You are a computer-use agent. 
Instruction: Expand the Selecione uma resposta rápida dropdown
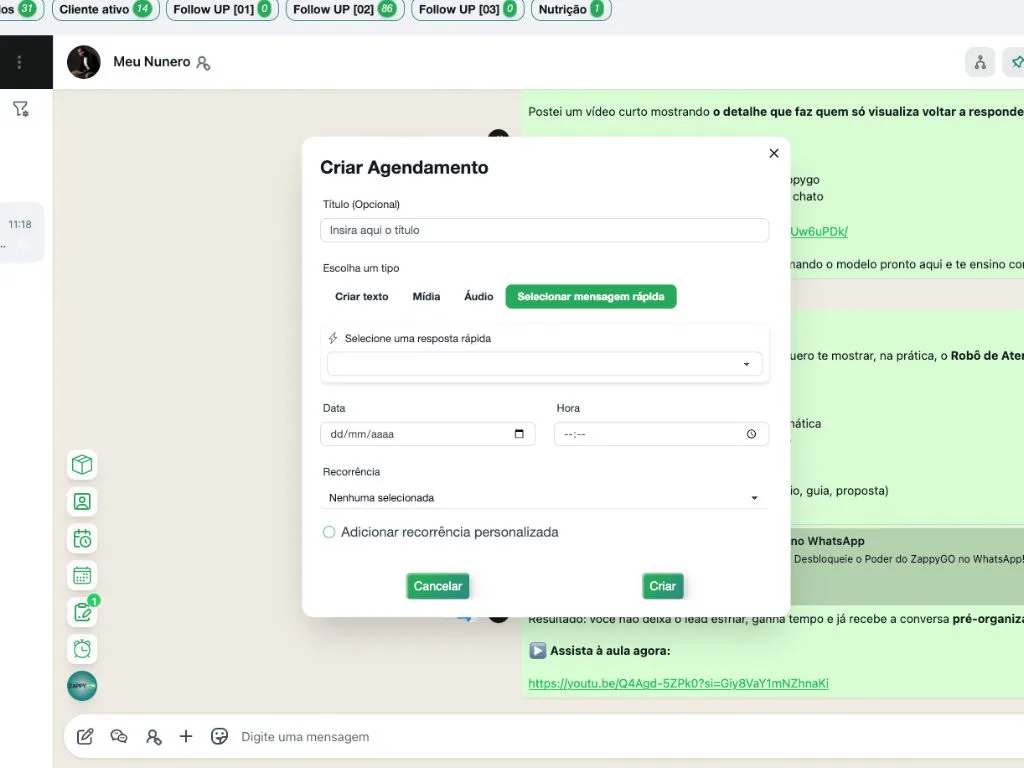click(544, 364)
